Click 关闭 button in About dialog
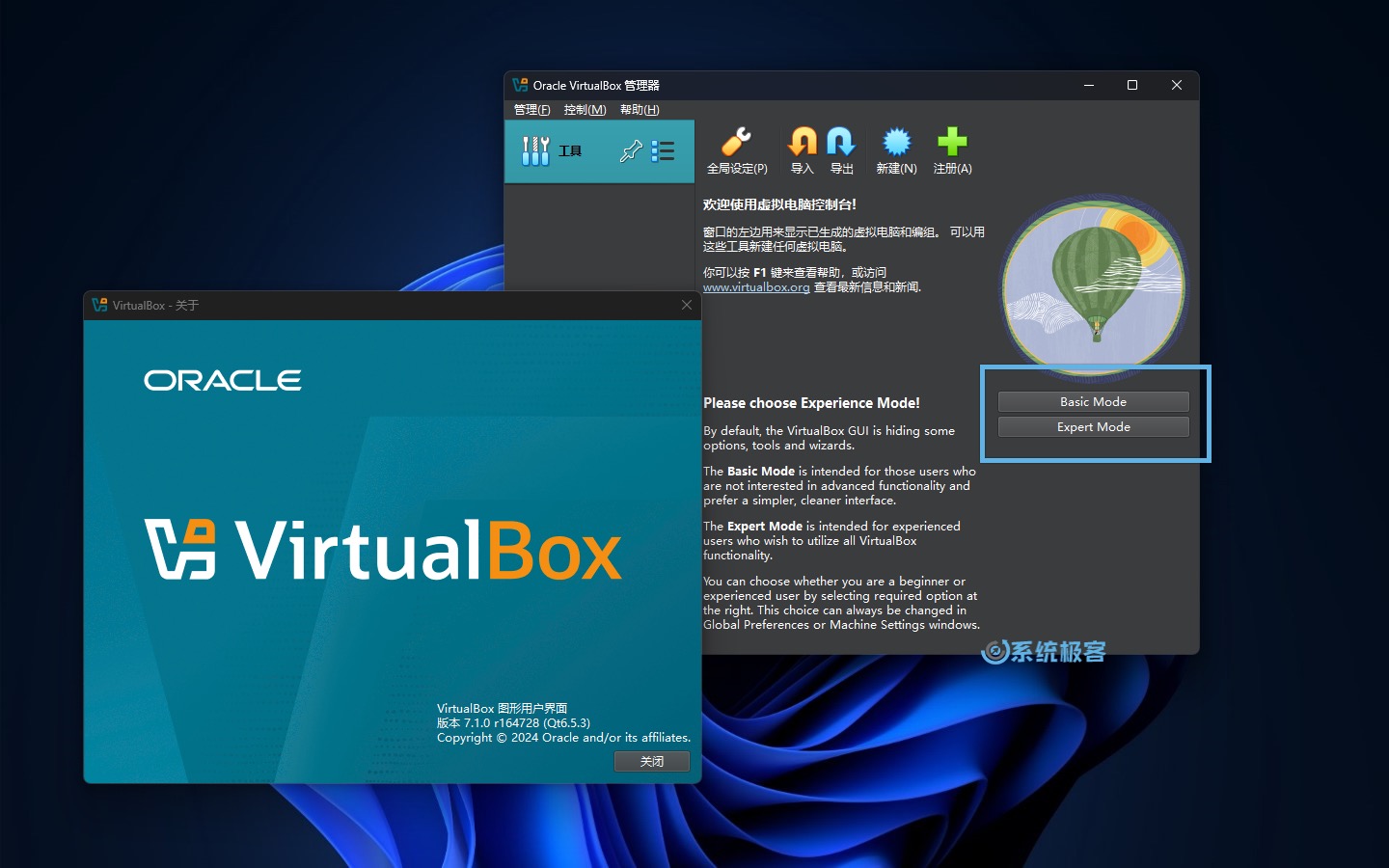 [652, 761]
